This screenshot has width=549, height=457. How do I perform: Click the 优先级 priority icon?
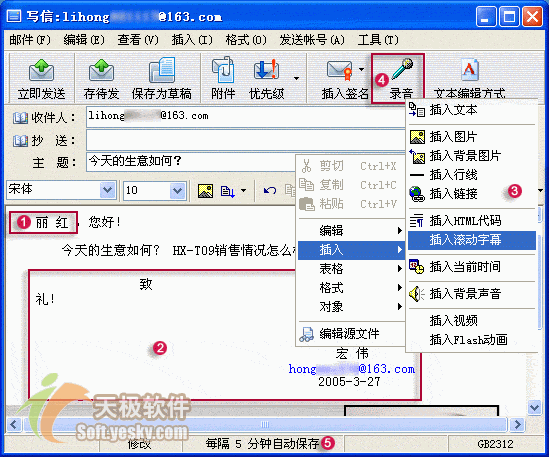[x=266, y=69]
